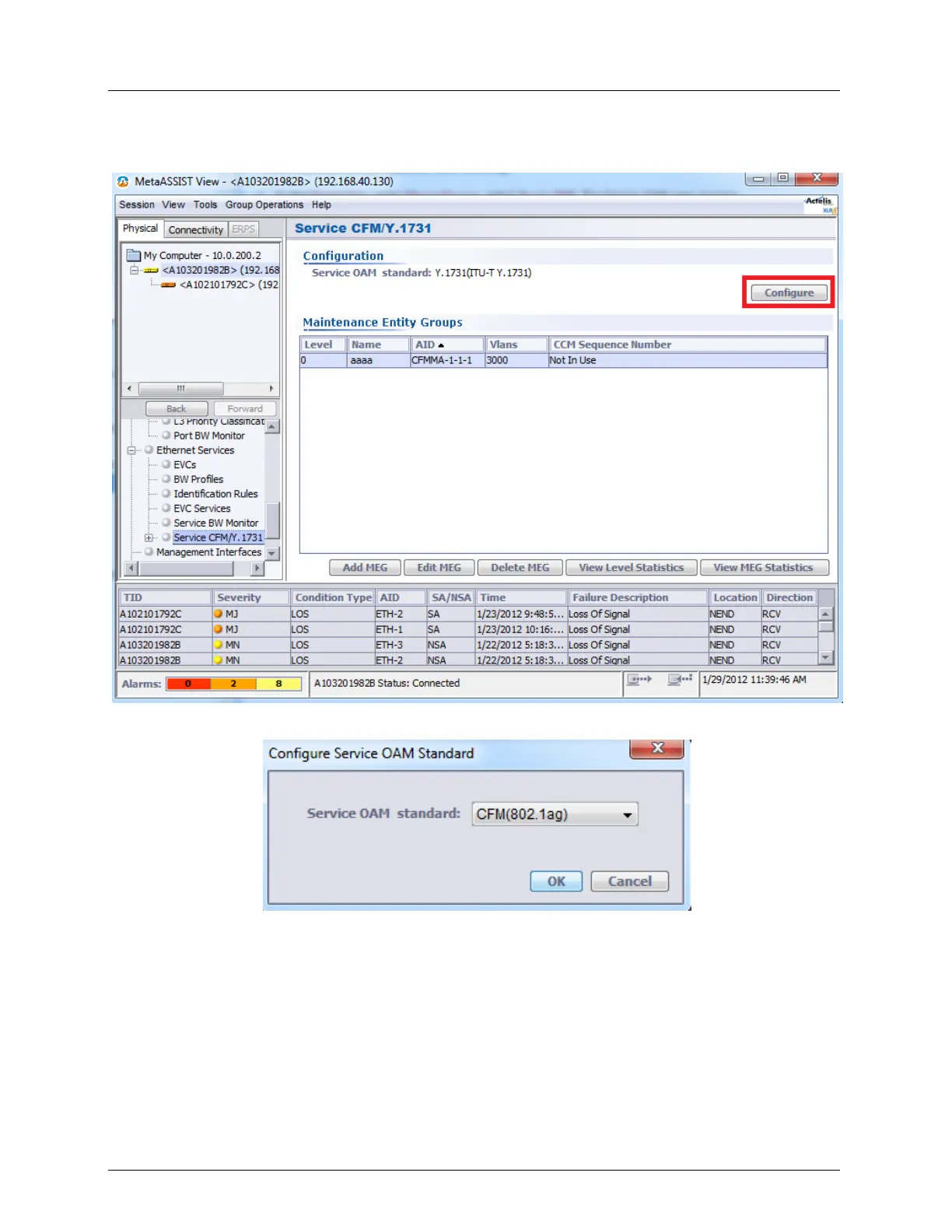Sort MEG table by CCM Sequence Number

point(688,345)
